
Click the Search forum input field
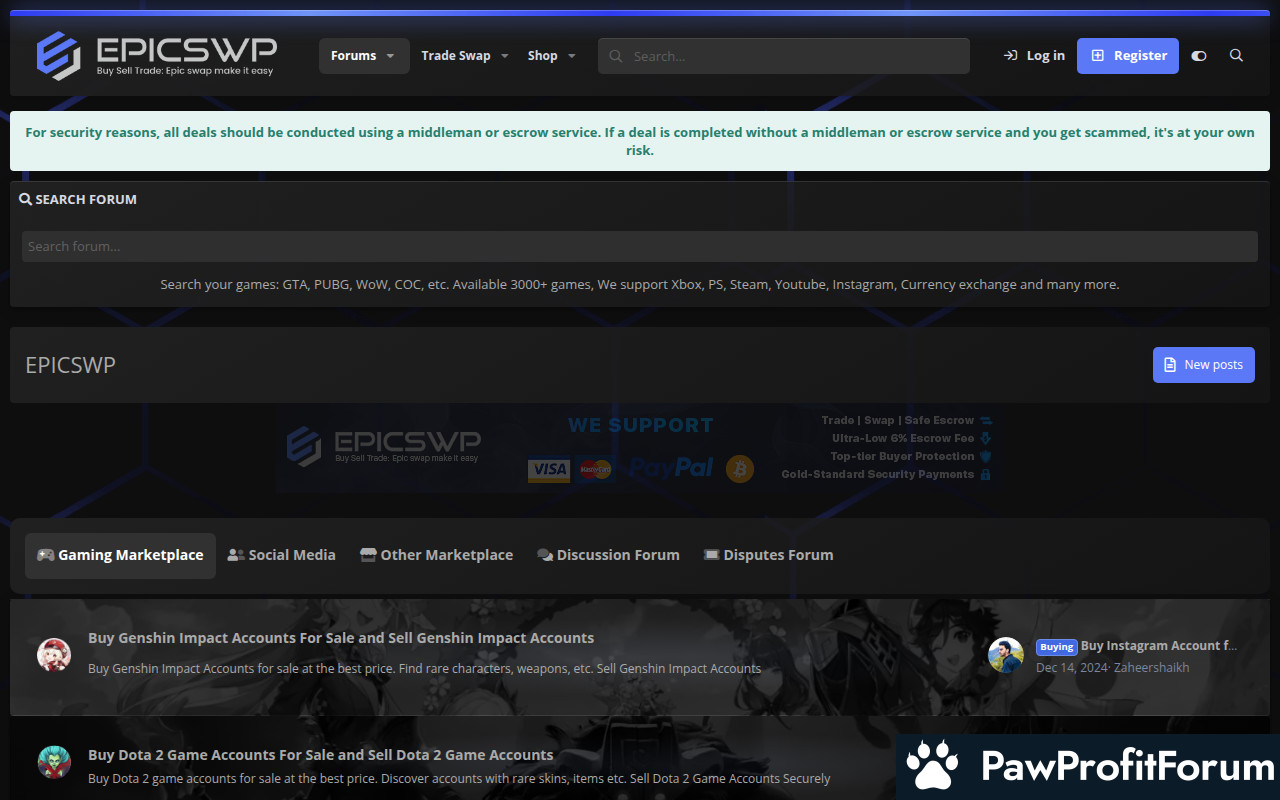coord(640,247)
